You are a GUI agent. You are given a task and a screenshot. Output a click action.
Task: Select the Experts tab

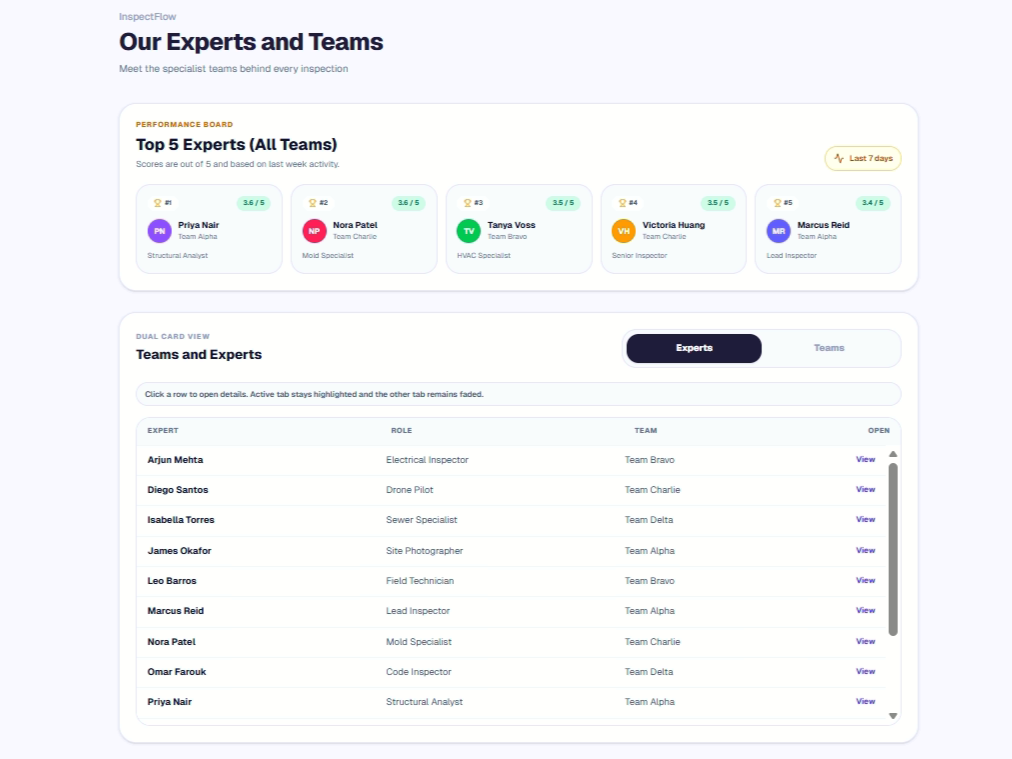coord(694,348)
